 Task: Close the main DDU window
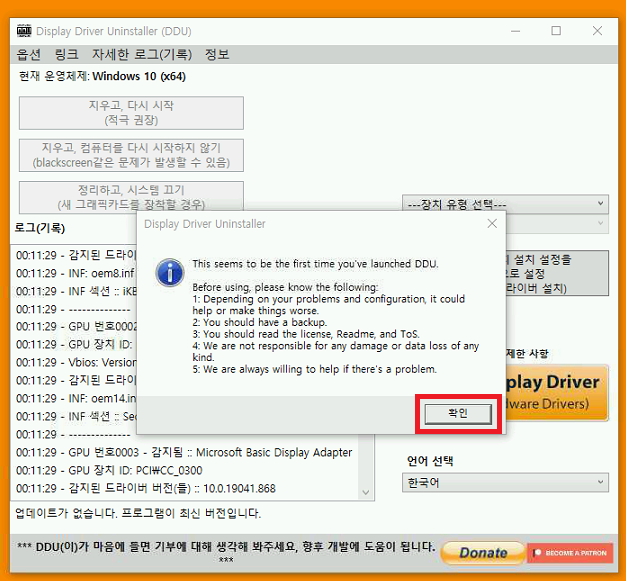[x=597, y=31]
